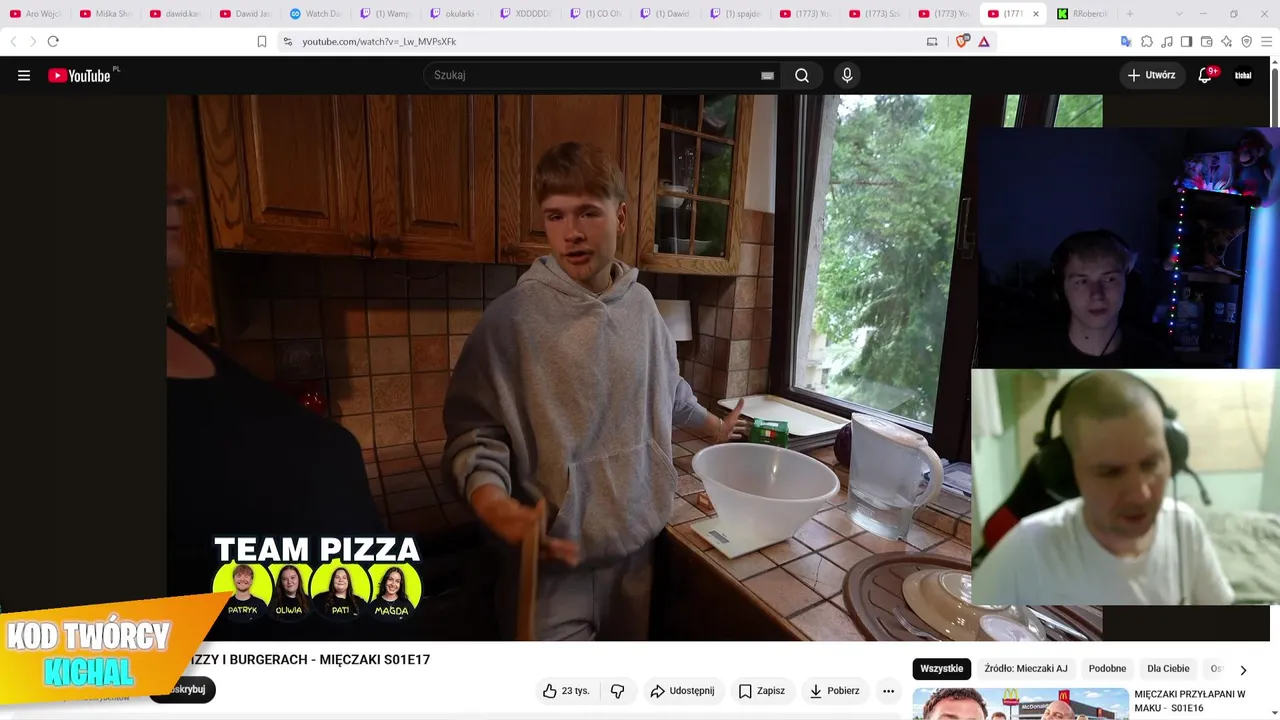The height and width of the screenshot is (720, 1280).
Task: Open YouTube notifications bell
Action: coord(1205,75)
